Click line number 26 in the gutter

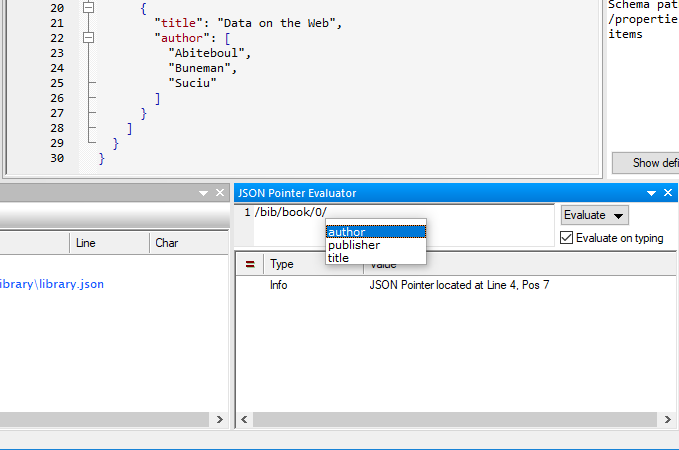tap(57, 98)
